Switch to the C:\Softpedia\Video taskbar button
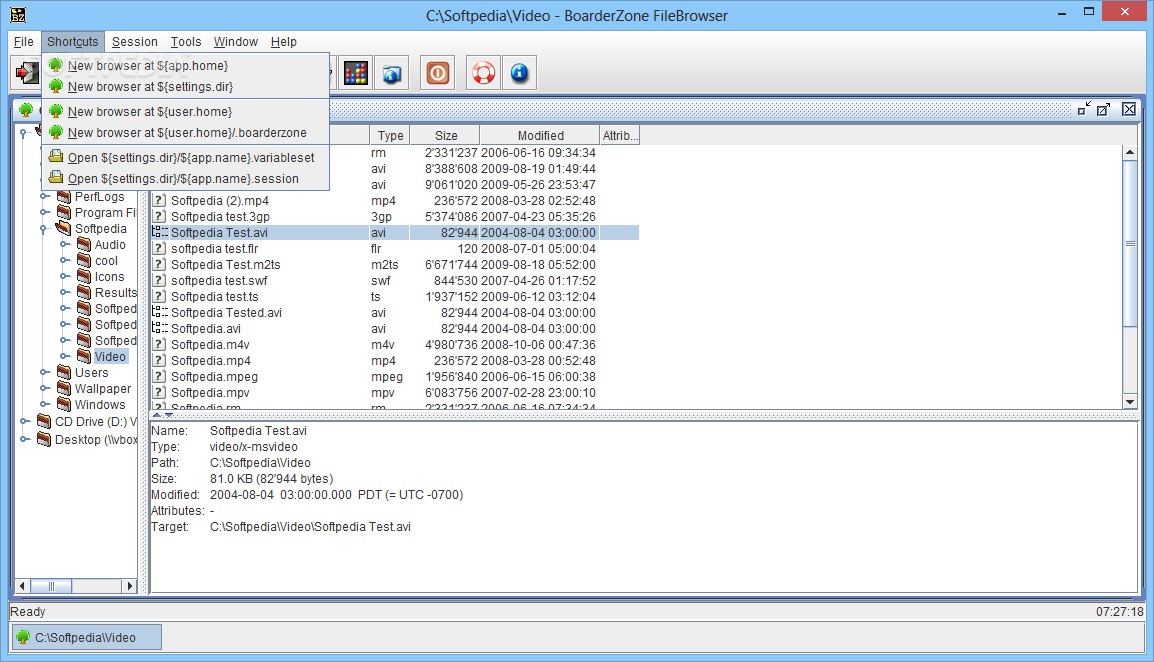Image resolution: width=1154 pixels, height=662 pixels. point(87,638)
